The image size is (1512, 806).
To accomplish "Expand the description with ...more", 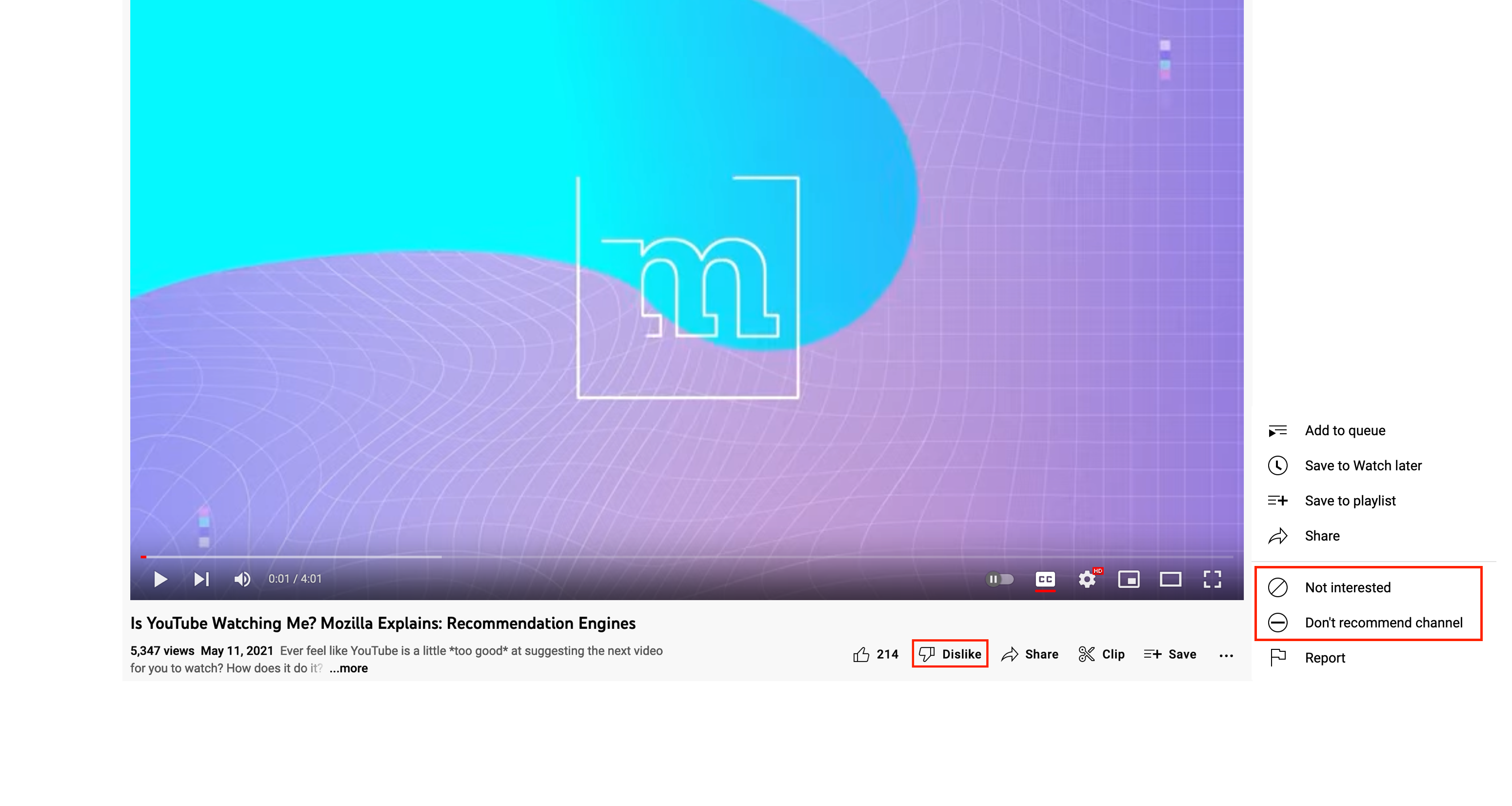I will (349, 668).
